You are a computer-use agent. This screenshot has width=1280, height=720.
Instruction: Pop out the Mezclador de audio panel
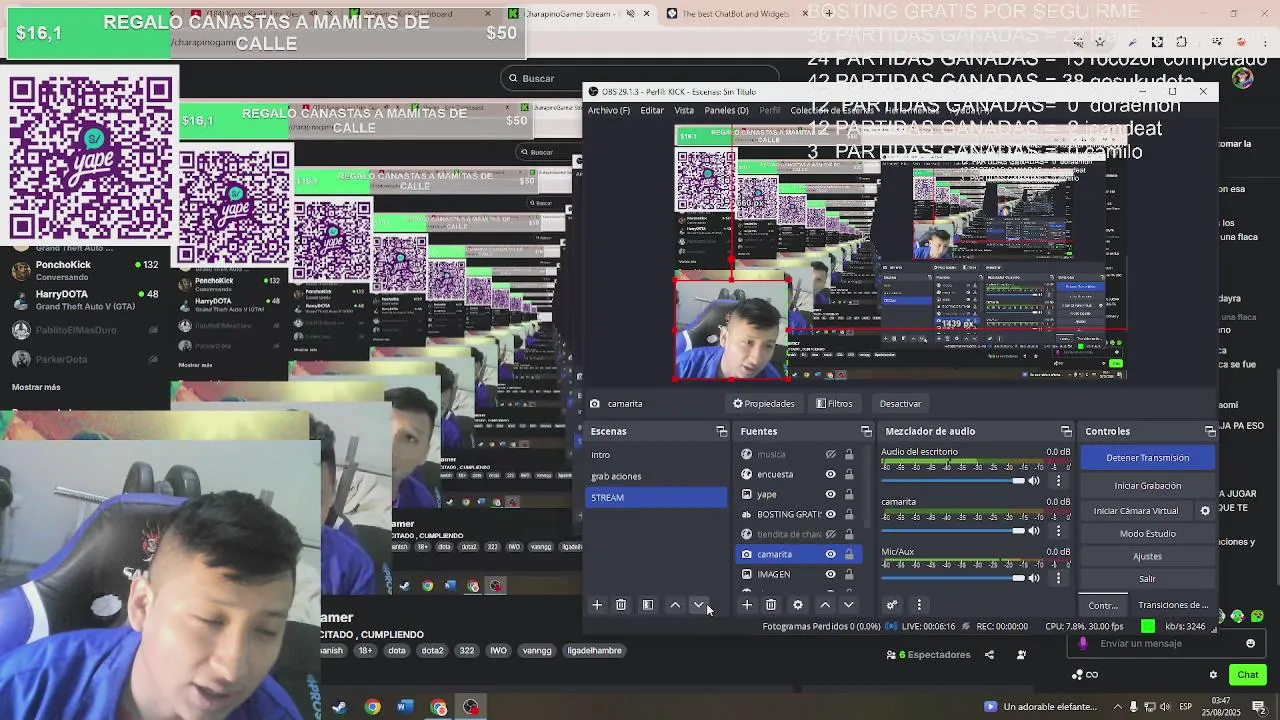pos(1066,431)
